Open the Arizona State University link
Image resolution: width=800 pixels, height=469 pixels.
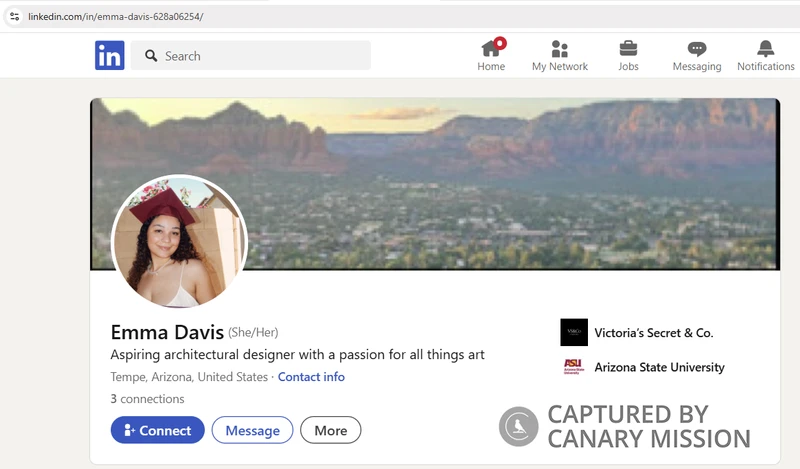(659, 367)
